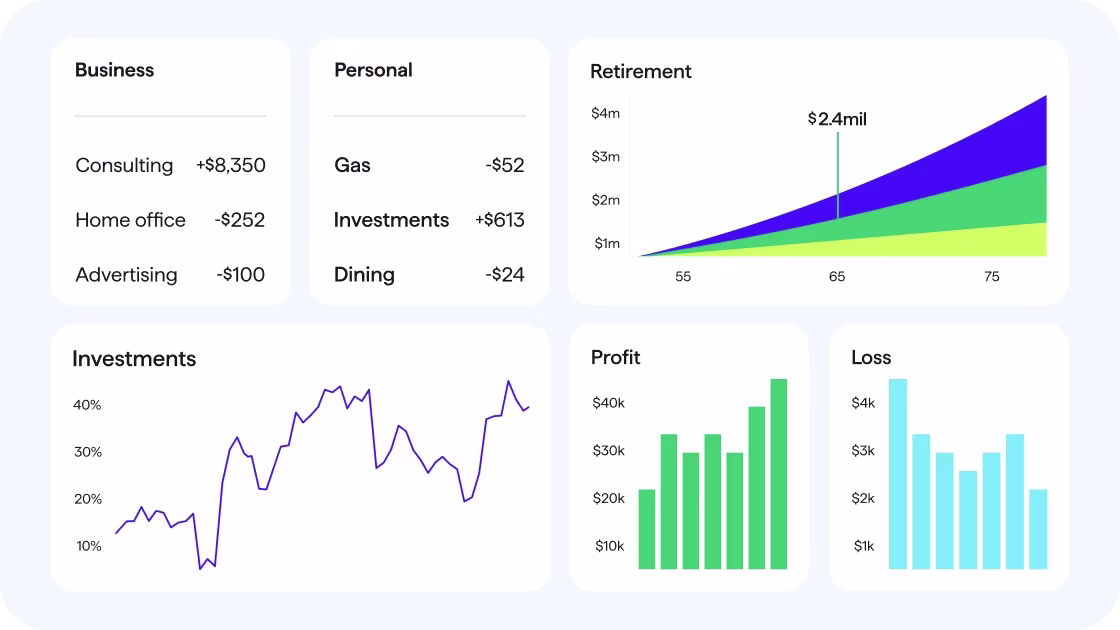Click the $2.4mil annotation marker
This screenshot has height=630, width=1120.
[x=837, y=118]
